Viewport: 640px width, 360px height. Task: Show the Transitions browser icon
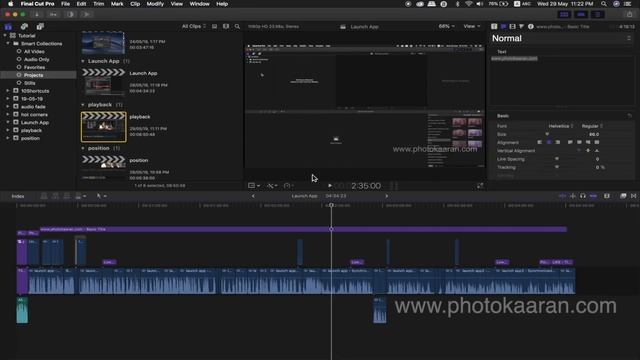point(633,196)
